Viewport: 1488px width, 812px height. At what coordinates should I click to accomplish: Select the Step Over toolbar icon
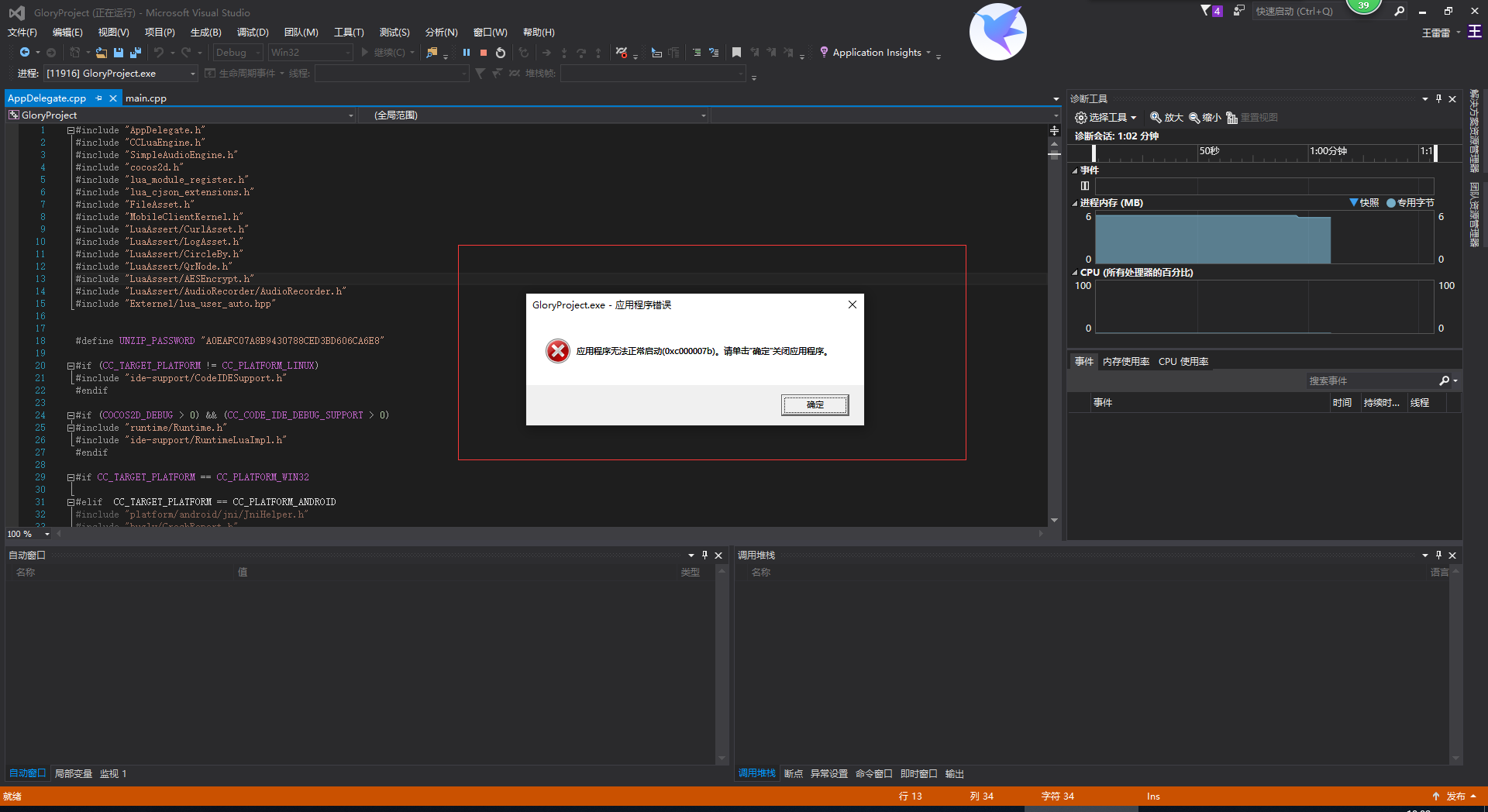580,53
